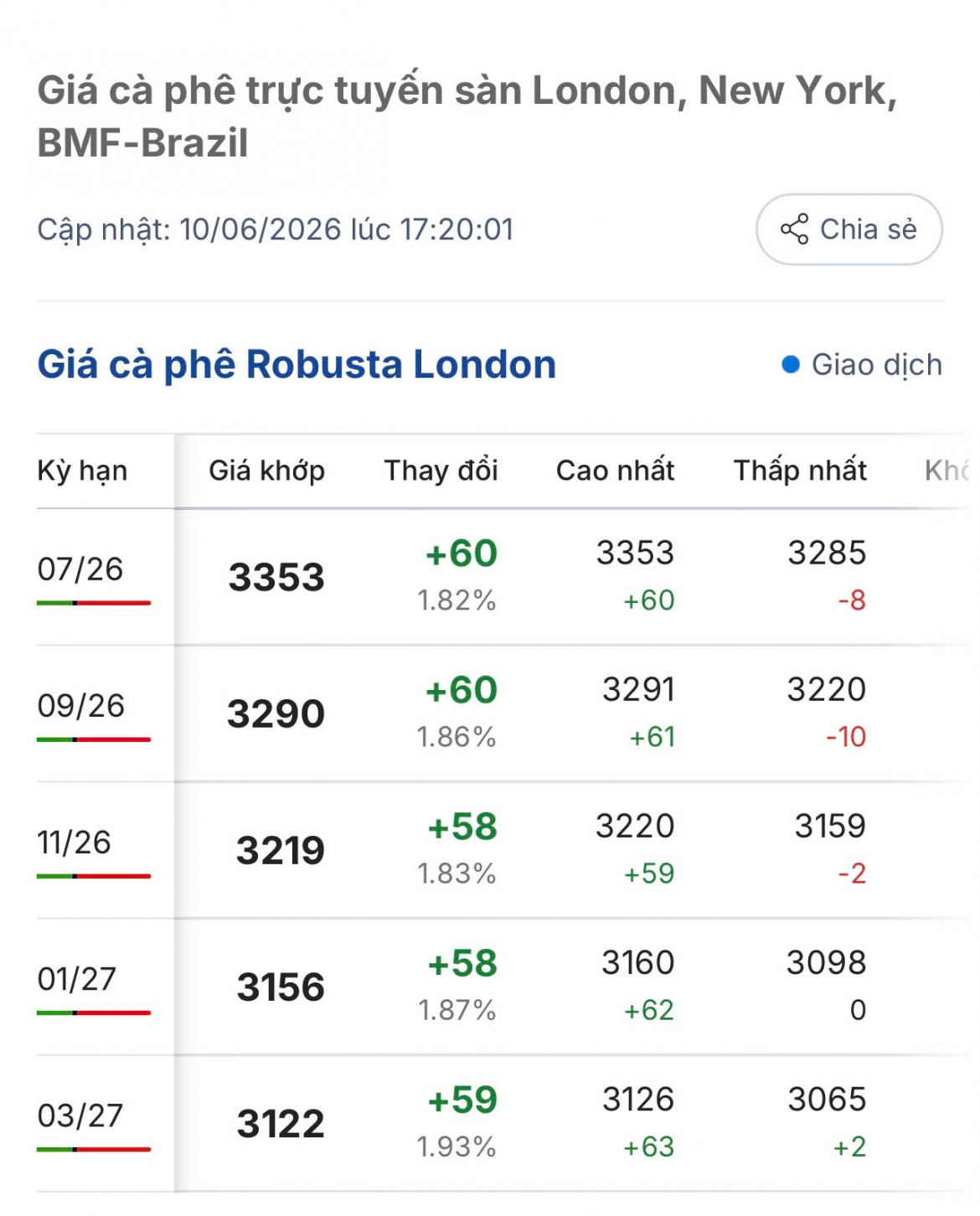Click the Thay đổi column header
980x1216 pixels.
[441, 471]
